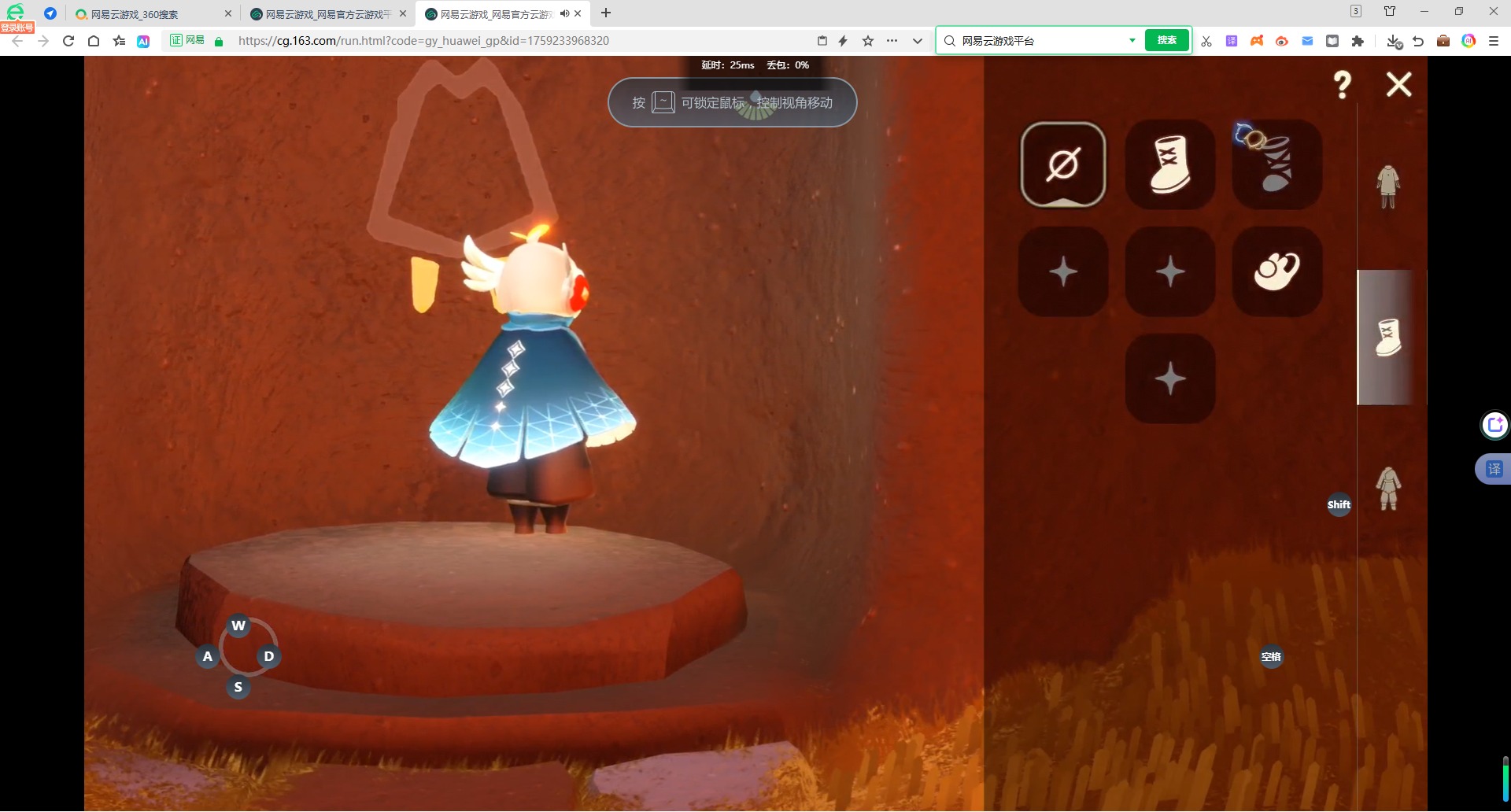
Task: Click the D movement key overlay
Action: click(x=269, y=656)
